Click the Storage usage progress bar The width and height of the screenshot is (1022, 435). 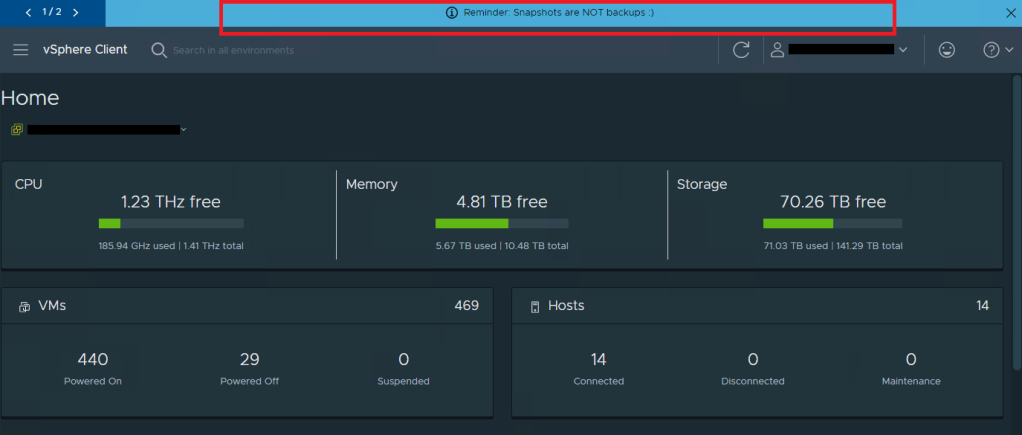click(832, 224)
